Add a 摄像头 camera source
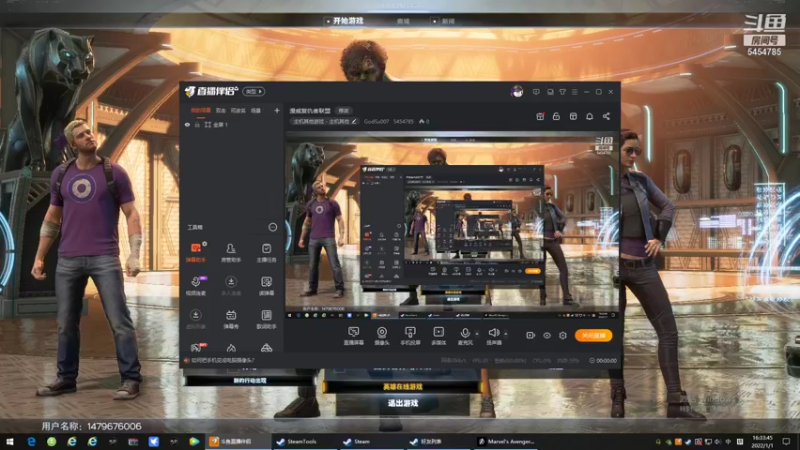 [382, 336]
